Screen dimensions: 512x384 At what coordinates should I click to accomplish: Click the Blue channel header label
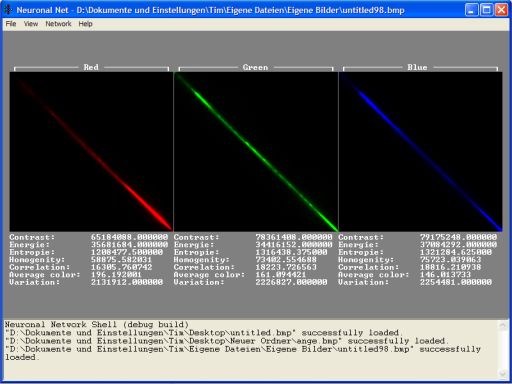pyautogui.click(x=417, y=67)
